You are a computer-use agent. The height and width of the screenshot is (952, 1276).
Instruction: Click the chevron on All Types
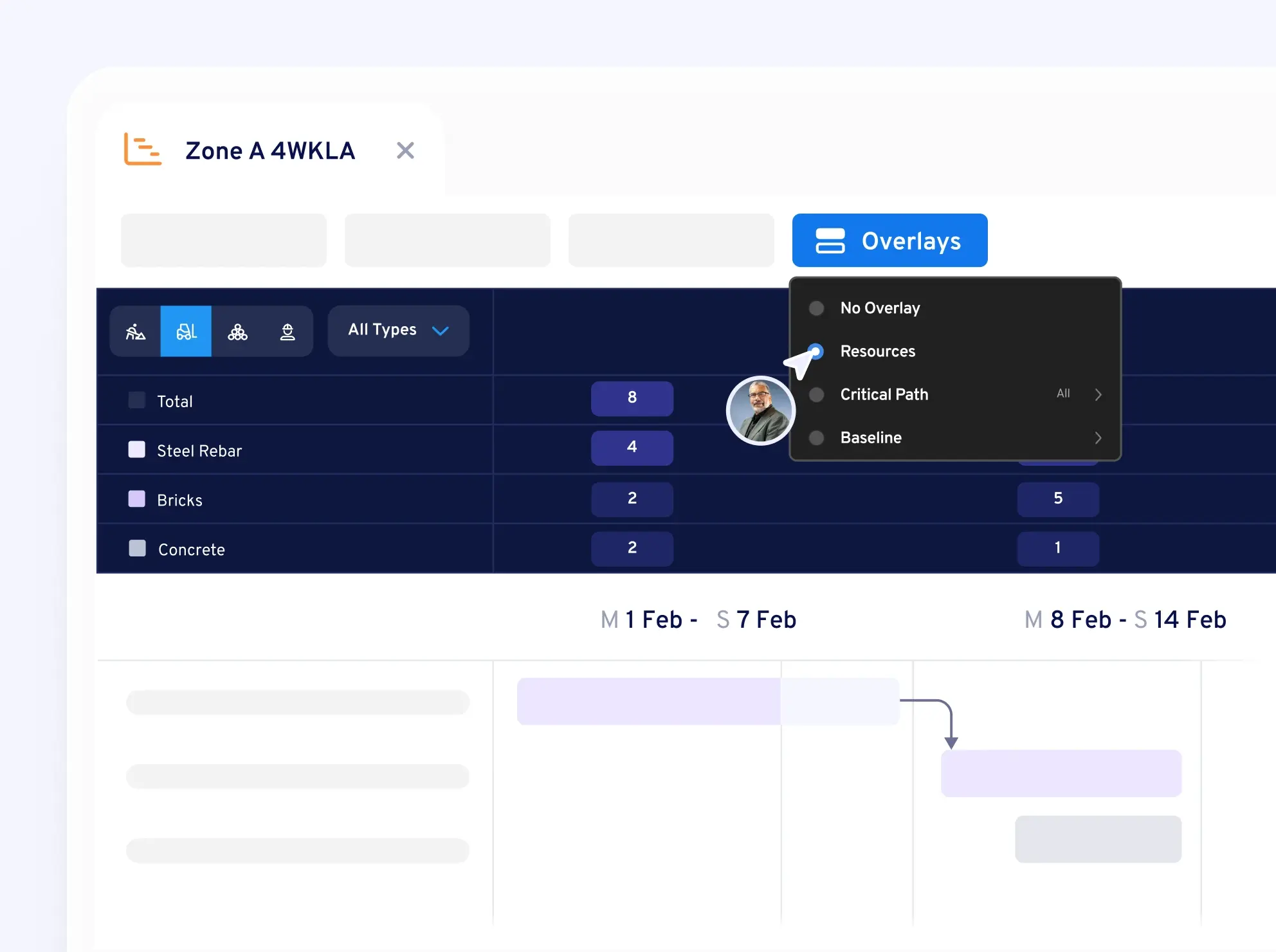[x=441, y=331]
